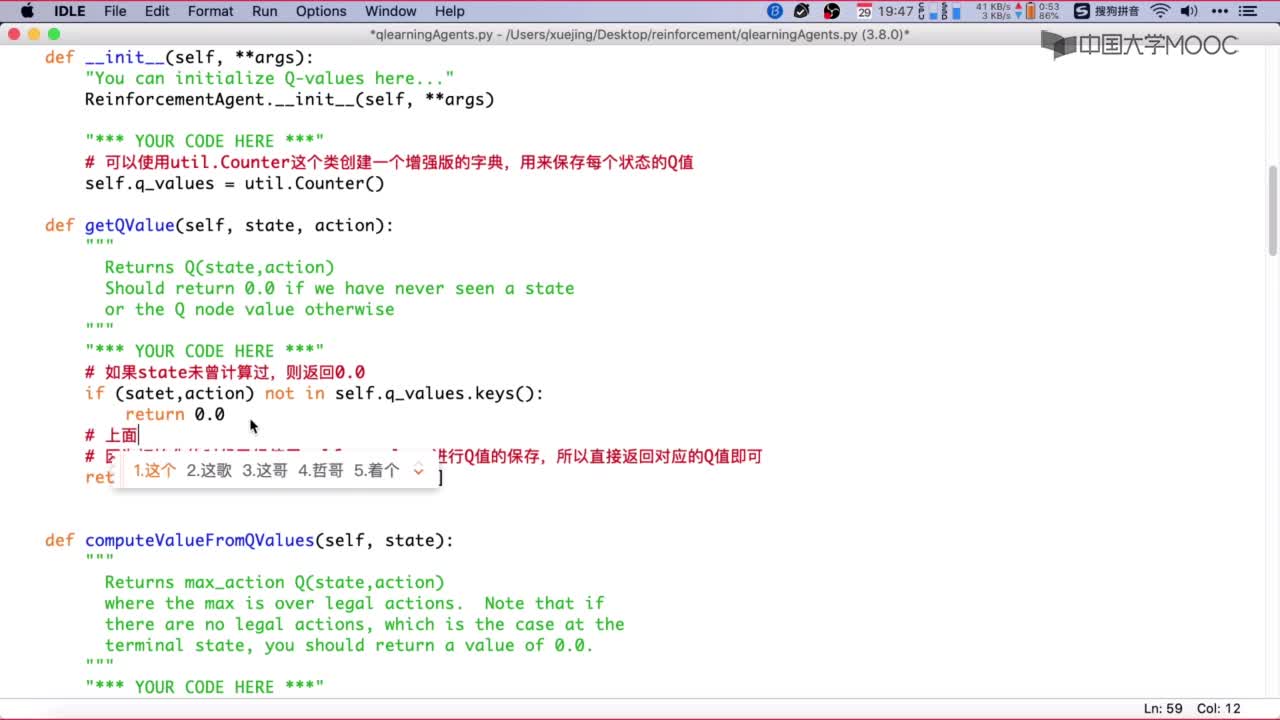This screenshot has width=1280, height=720.
Task: Click the comment '# 如果state未曾计算过，则返回0.0'
Action: (x=225, y=372)
